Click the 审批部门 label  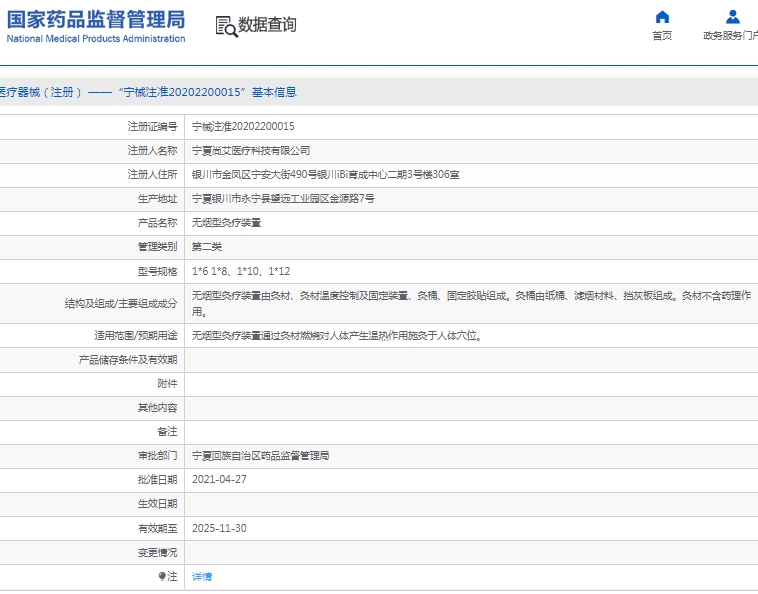[x=158, y=456]
